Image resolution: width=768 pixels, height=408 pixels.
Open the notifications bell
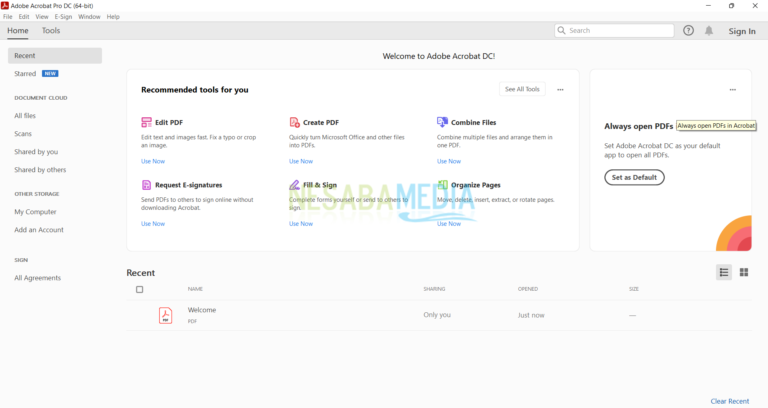709,31
